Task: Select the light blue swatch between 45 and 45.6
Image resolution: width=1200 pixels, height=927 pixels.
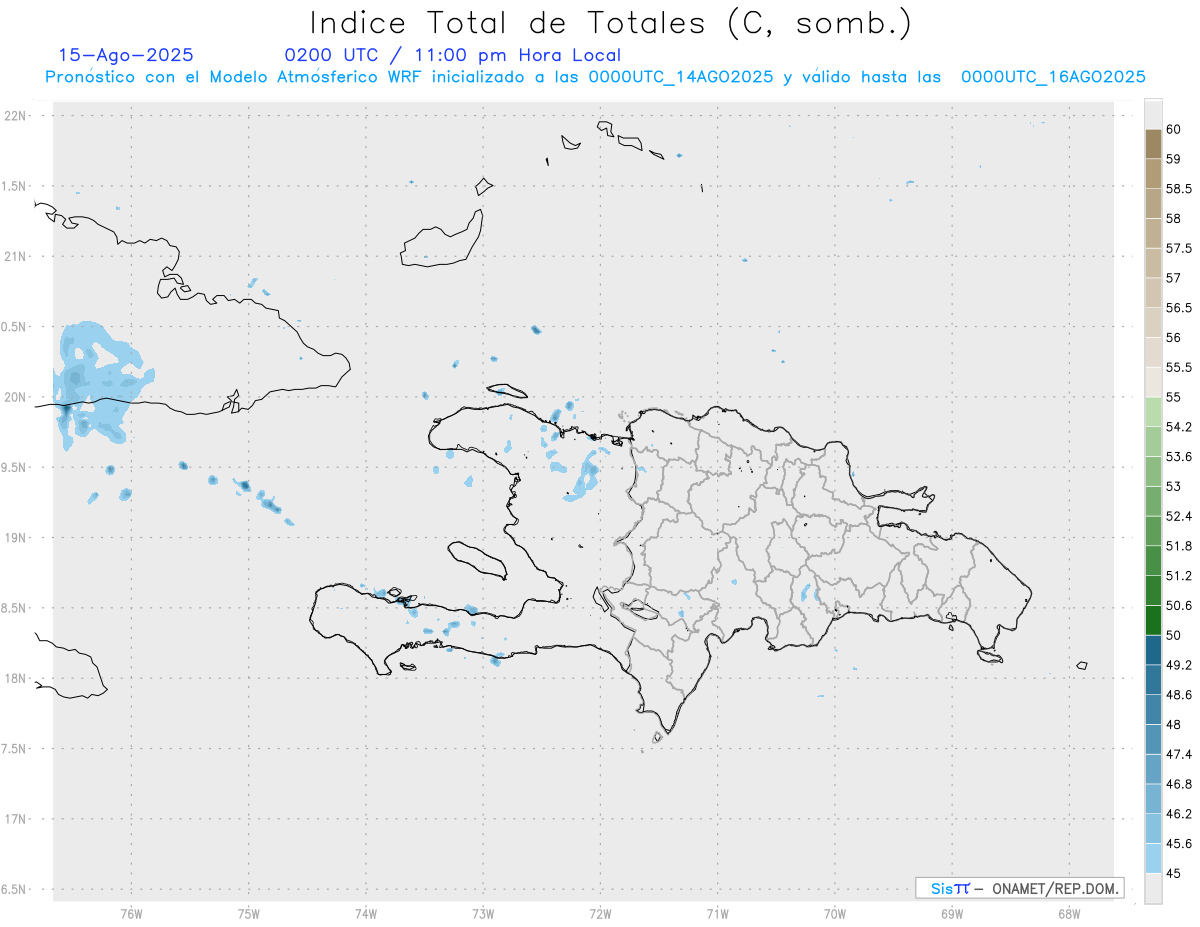Action: click(1153, 858)
